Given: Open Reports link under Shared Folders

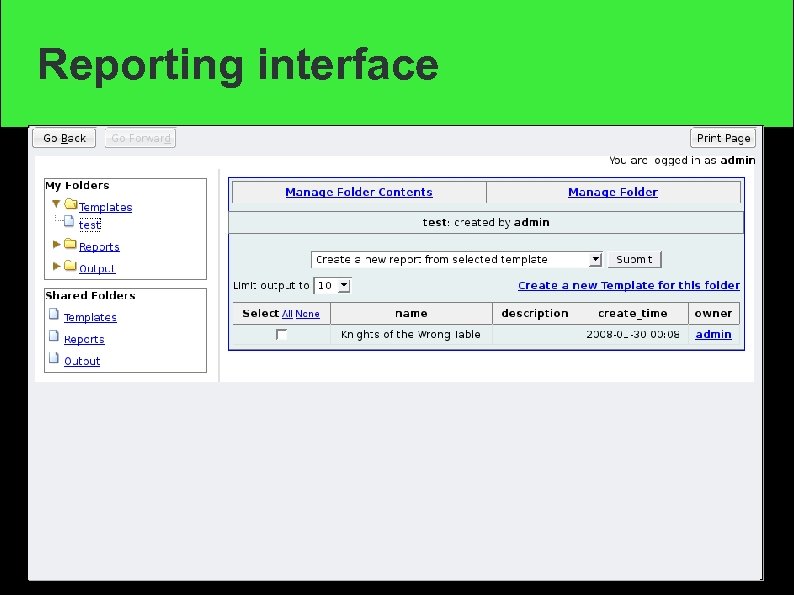Looking at the screenshot, I should [x=84, y=339].
